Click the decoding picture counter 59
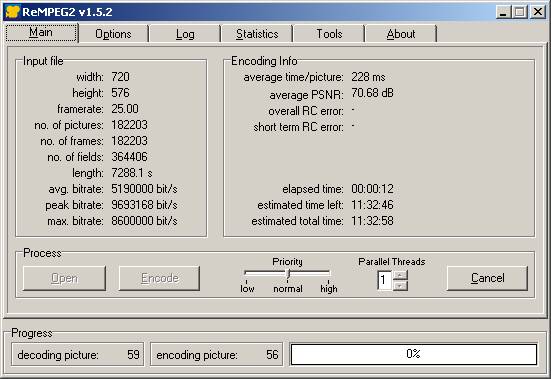This screenshot has width=551, height=379. click(x=133, y=355)
